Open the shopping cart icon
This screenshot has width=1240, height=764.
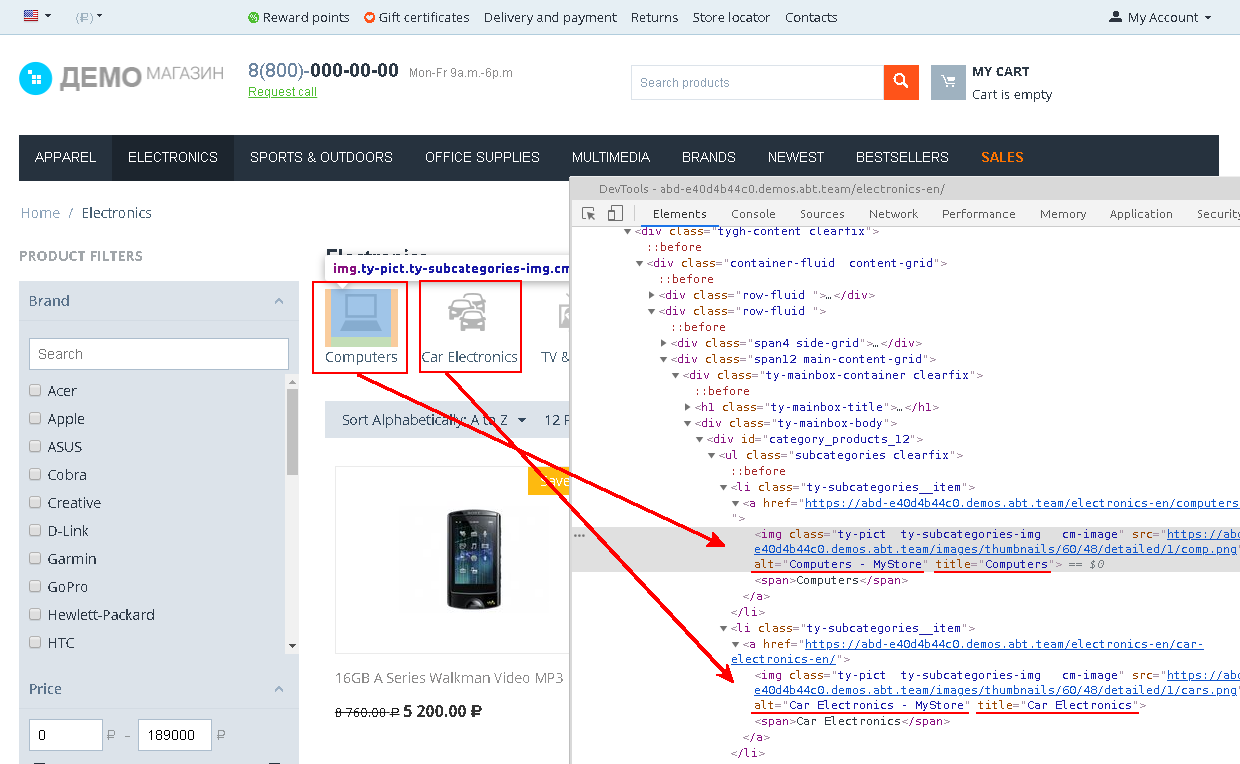(x=948, y=83)
